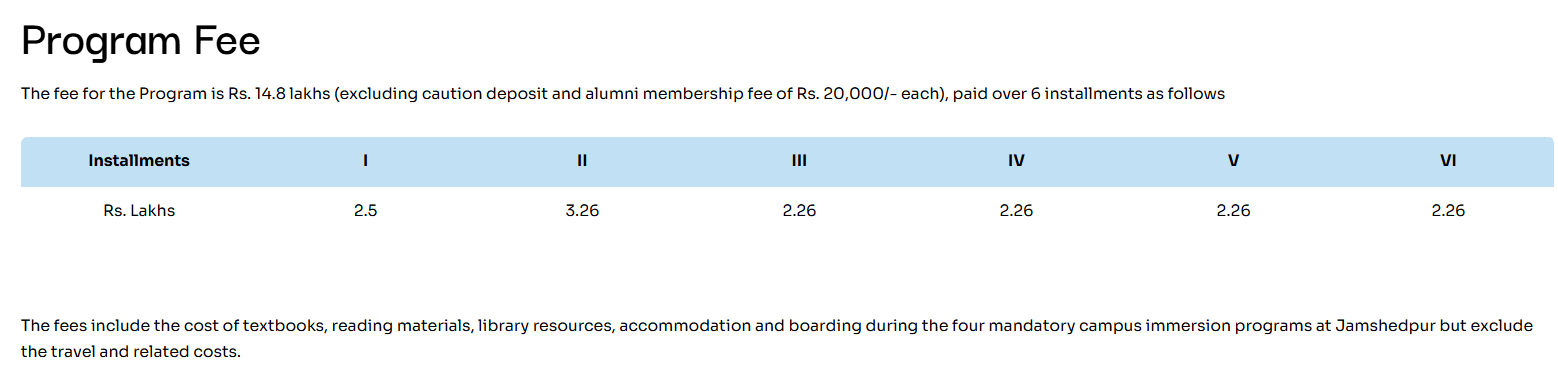Click the Rs. 14.8 lakhs fee sentence
Image resolution: width=1558 pixels, height=376 pixels.
[x=623, y=94]
